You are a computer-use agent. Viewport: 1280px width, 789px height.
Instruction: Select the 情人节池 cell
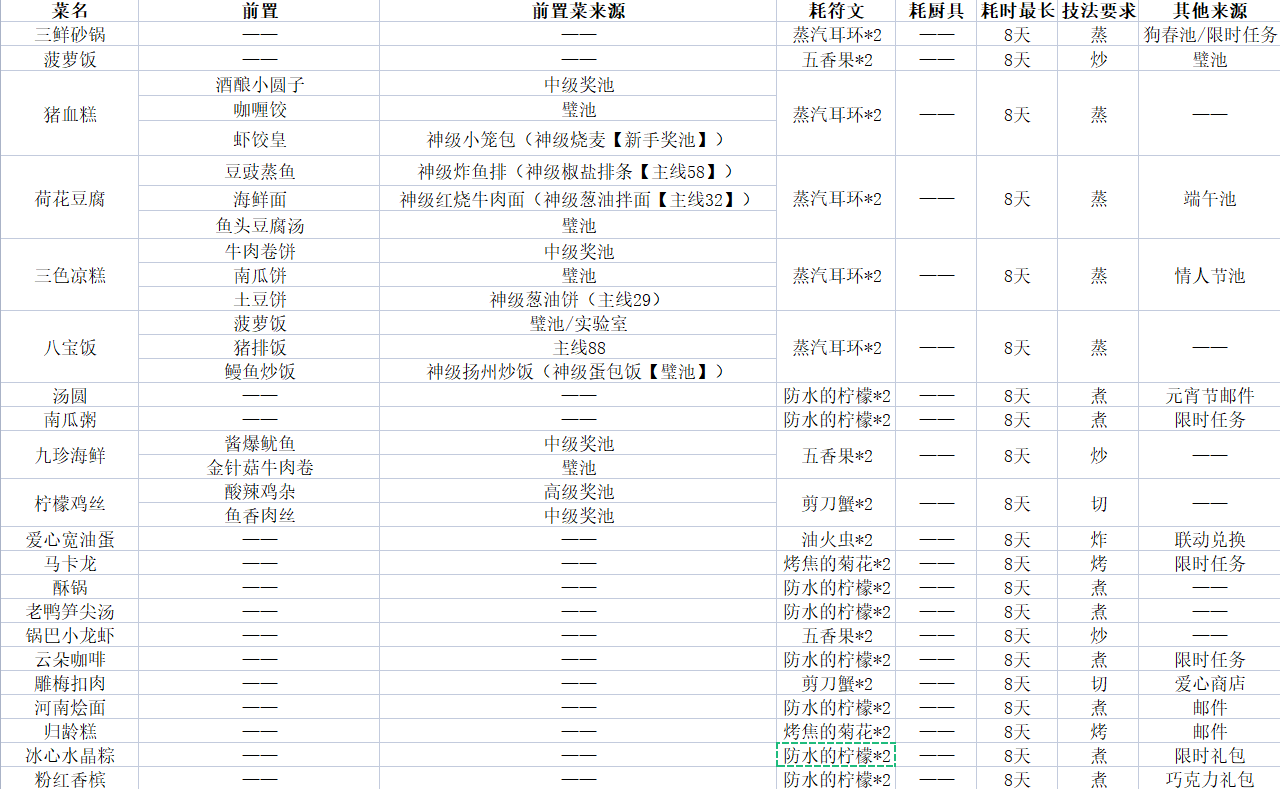coord(1209,275)
